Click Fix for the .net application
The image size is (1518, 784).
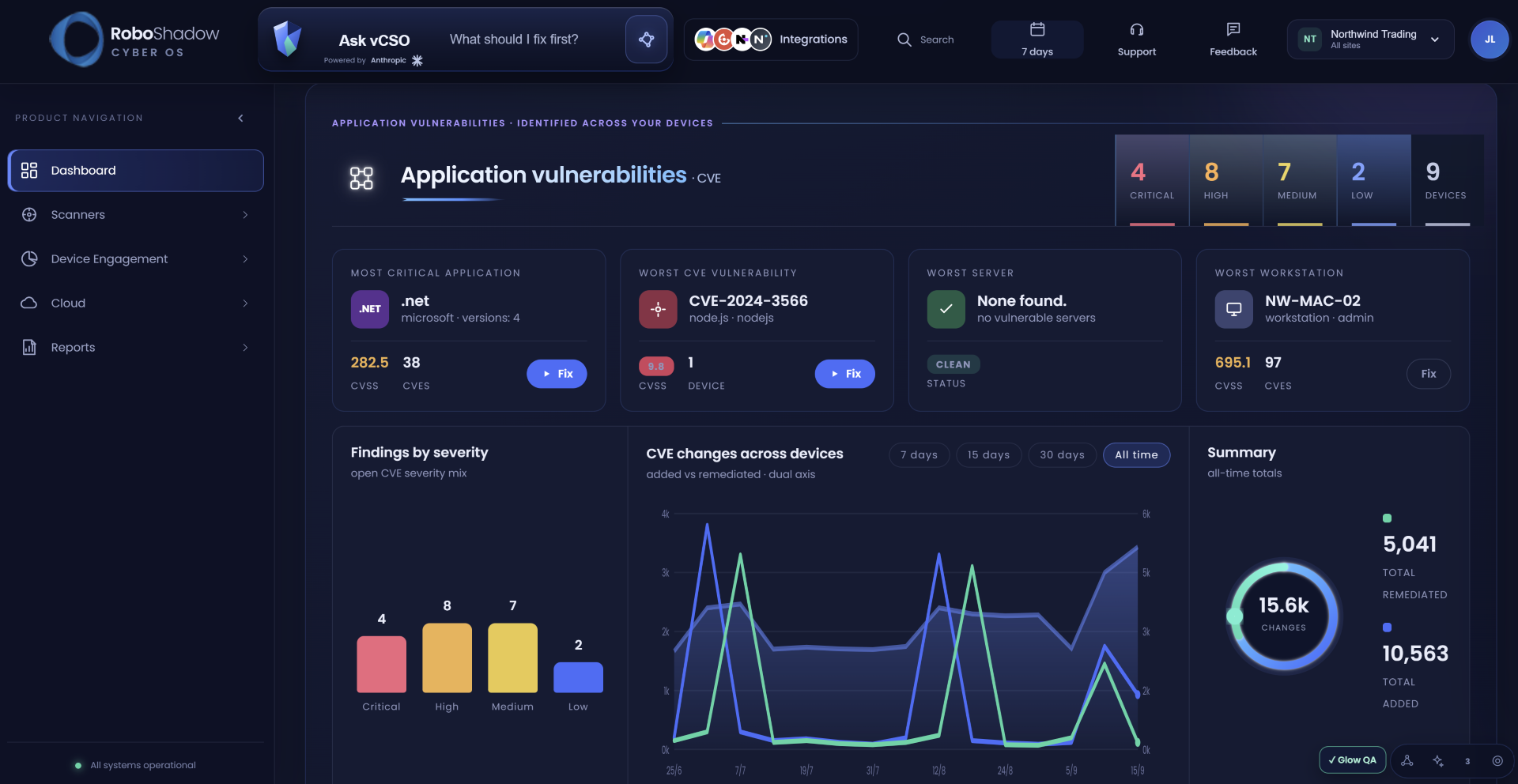click(557, 374)
